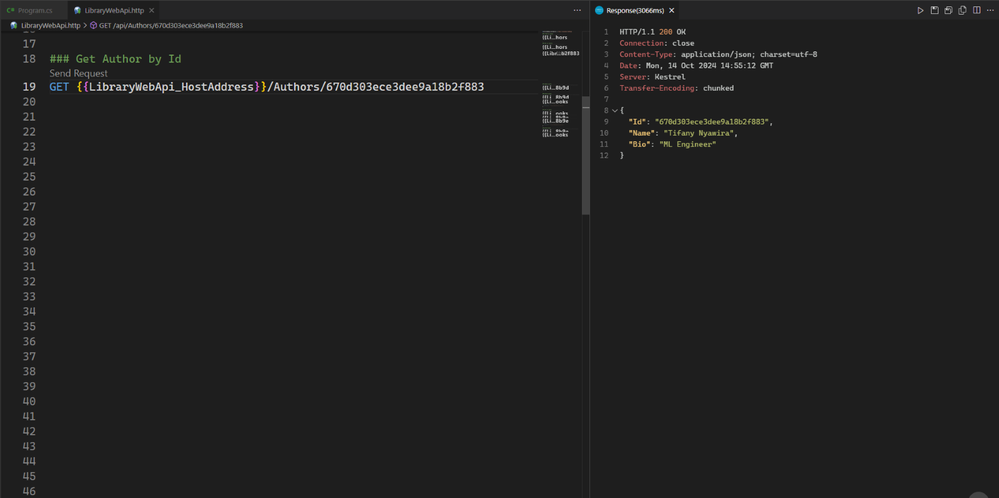Close the LibraryWebApi.http tab

[152, 10]
